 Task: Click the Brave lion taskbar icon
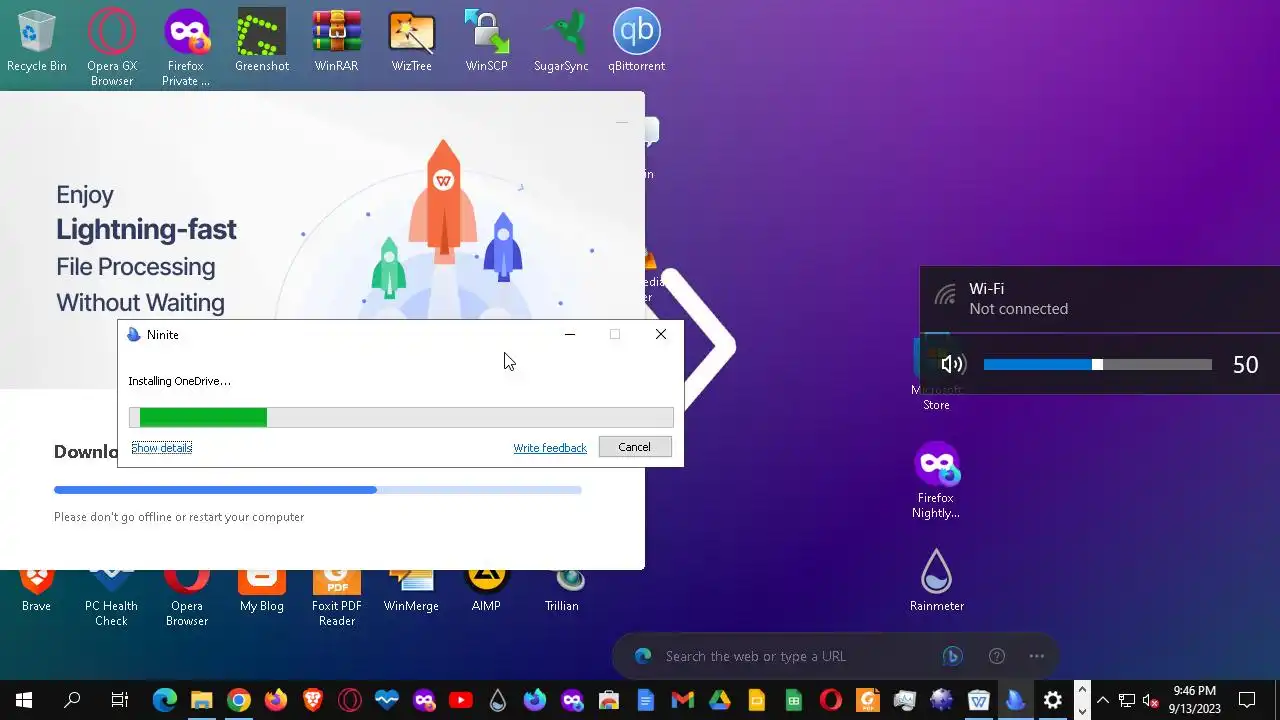tap(313, 700)
